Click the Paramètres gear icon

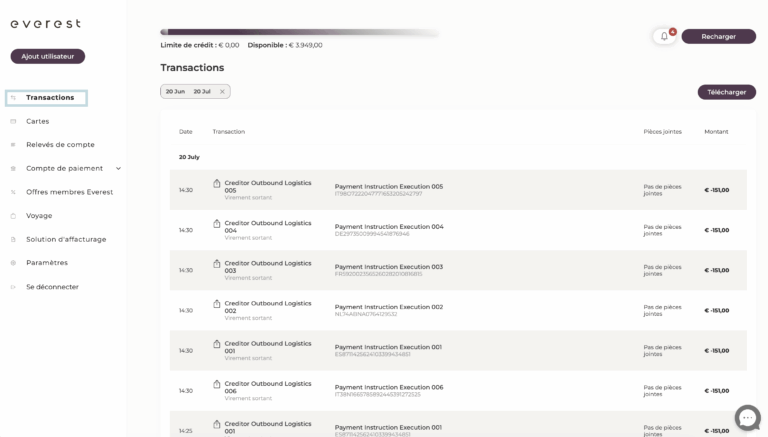point(13,263)
